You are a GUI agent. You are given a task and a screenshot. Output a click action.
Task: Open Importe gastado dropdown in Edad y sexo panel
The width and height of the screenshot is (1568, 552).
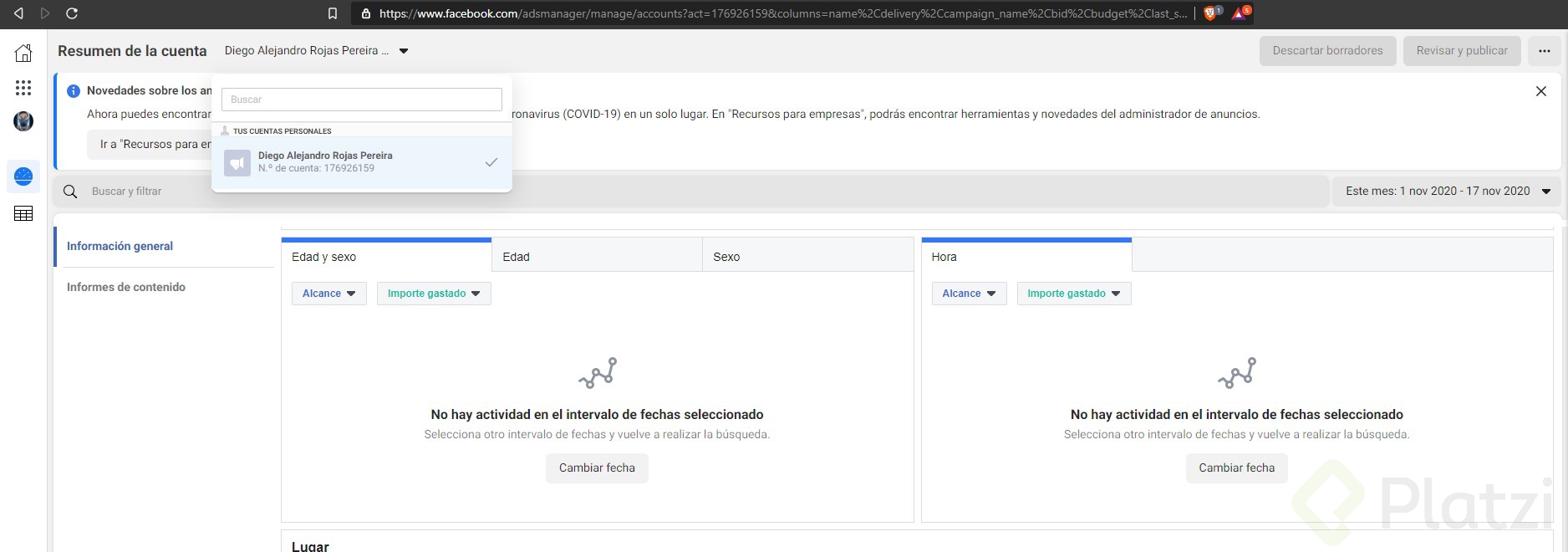[434, 294]
